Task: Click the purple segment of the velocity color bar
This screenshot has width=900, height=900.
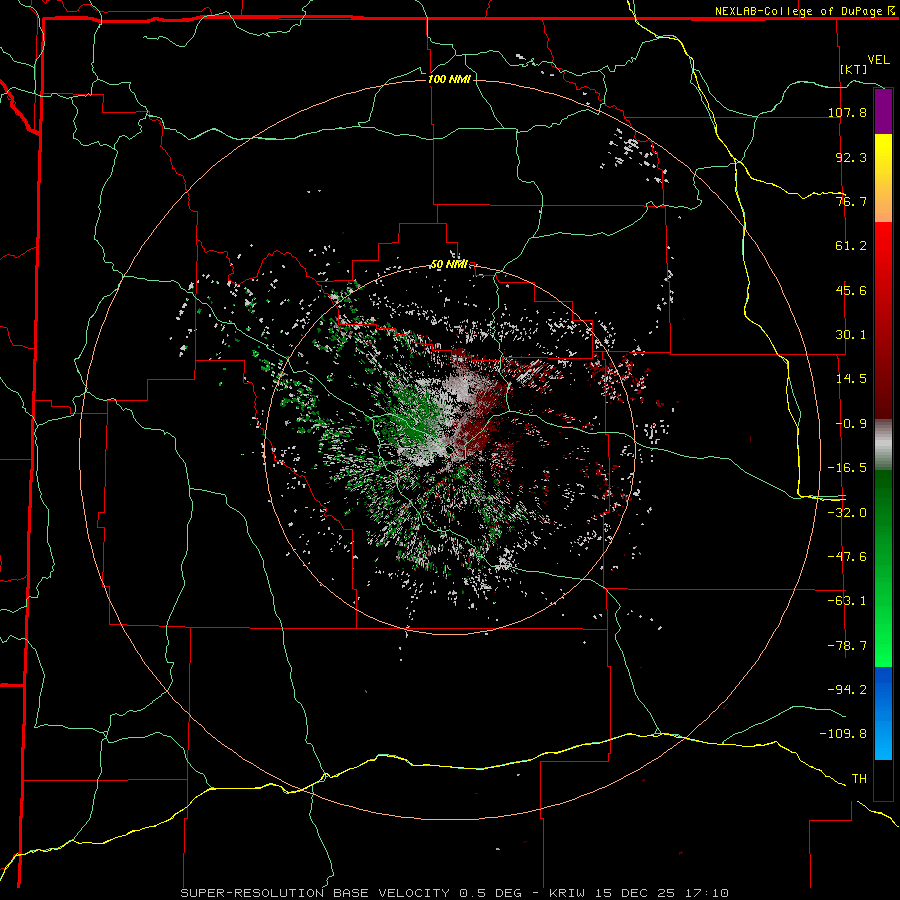Action: [883, 111]
